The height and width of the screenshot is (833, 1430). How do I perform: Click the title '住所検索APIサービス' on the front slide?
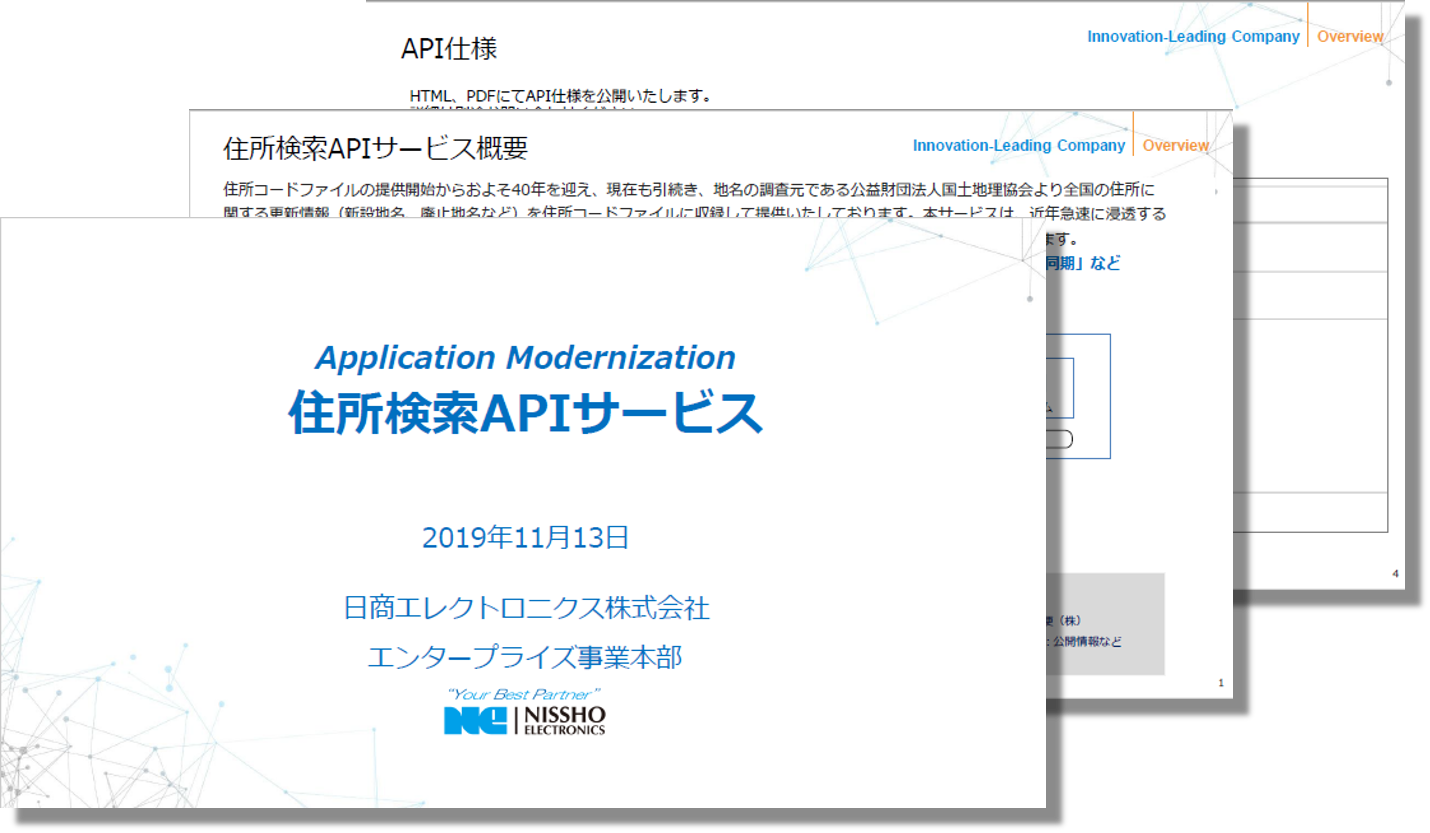[524, 412]
